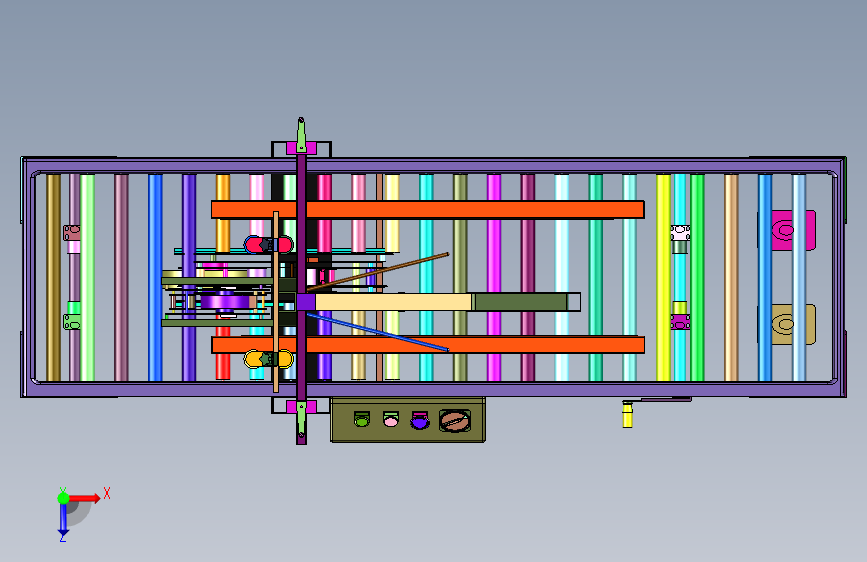This screenshot has width=867, height=562.
Task: Select the green pin at top of cross bar
Action: click(x=301, y=136)
